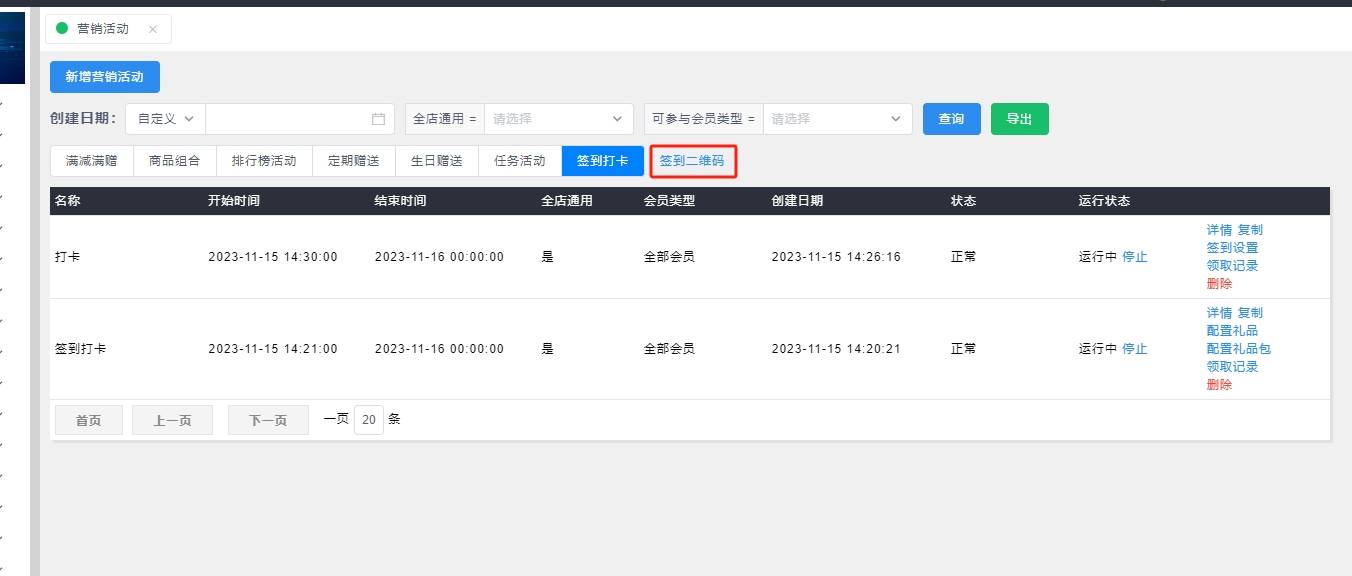Screen dimensions: 1352x576
Task: Open 签到设置 for the 打卡 row
Action: pyautogui.click(x=1232, y=248)
